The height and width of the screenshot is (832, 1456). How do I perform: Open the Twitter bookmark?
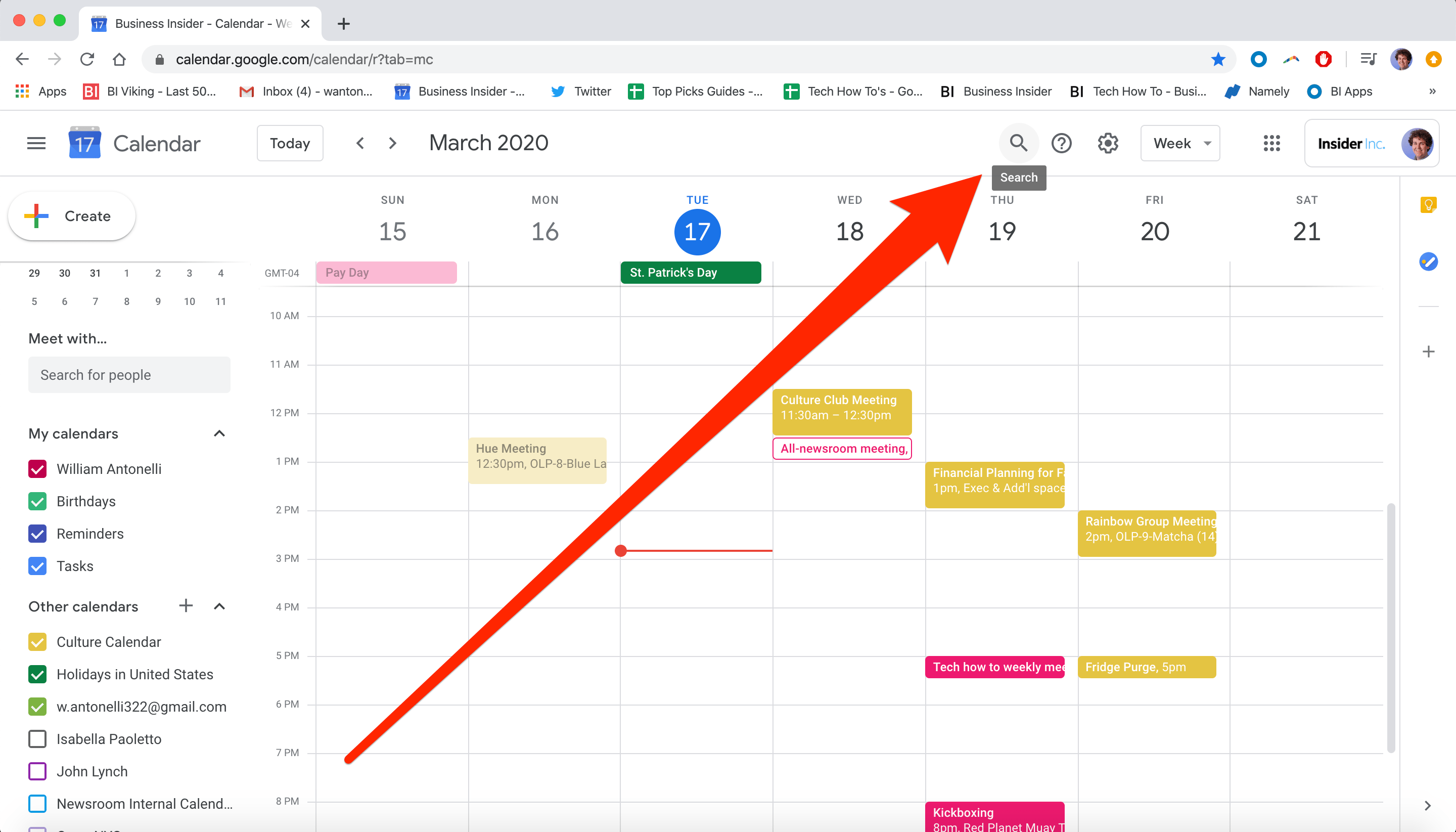[x=581, y=92]
